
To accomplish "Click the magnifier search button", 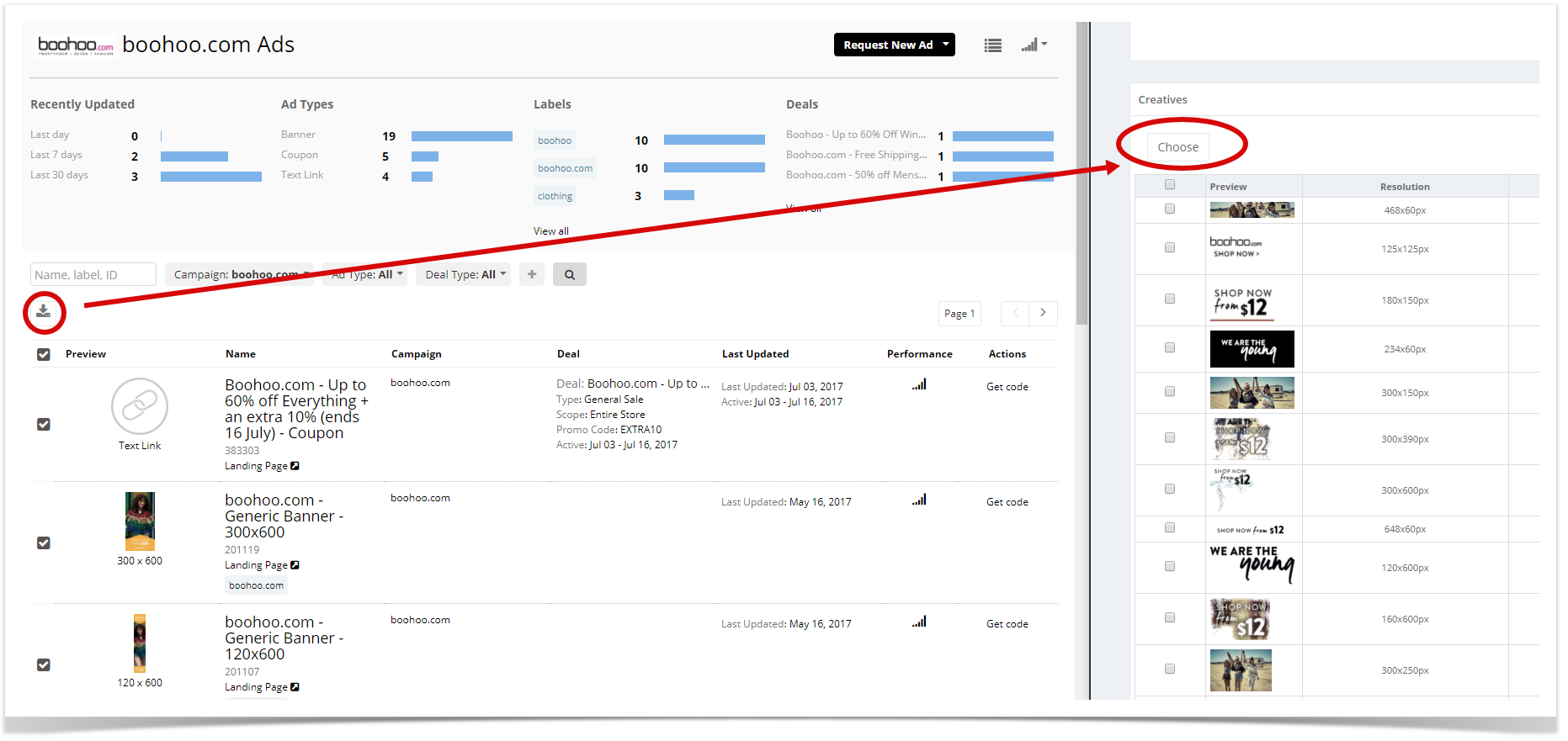I will [x=569, y=274].
